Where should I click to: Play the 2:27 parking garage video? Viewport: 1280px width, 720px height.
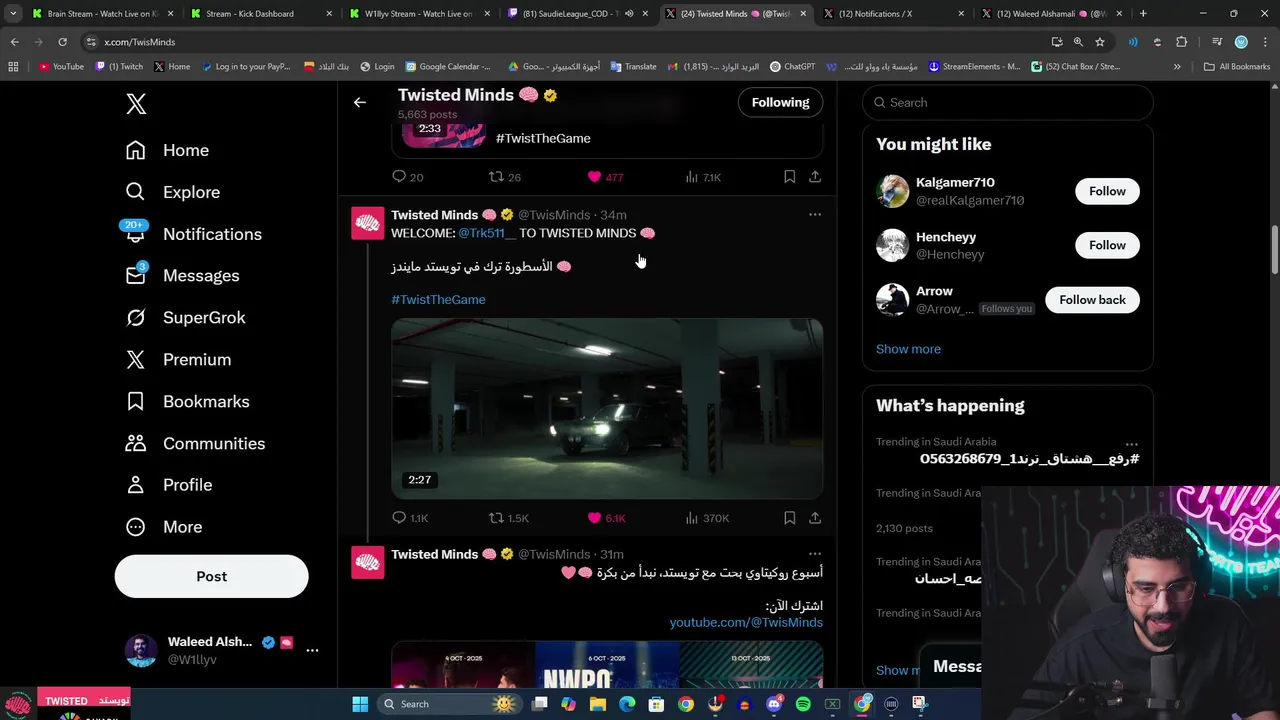(x=607, y=408)
